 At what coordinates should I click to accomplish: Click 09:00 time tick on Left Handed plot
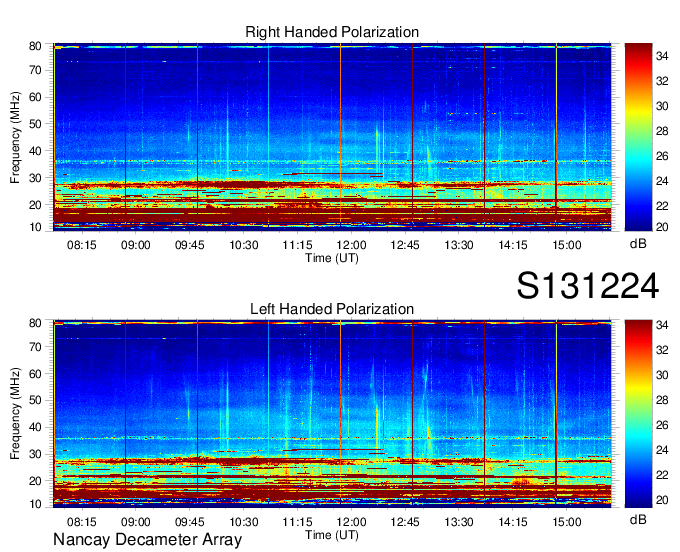tap(135, 522)
